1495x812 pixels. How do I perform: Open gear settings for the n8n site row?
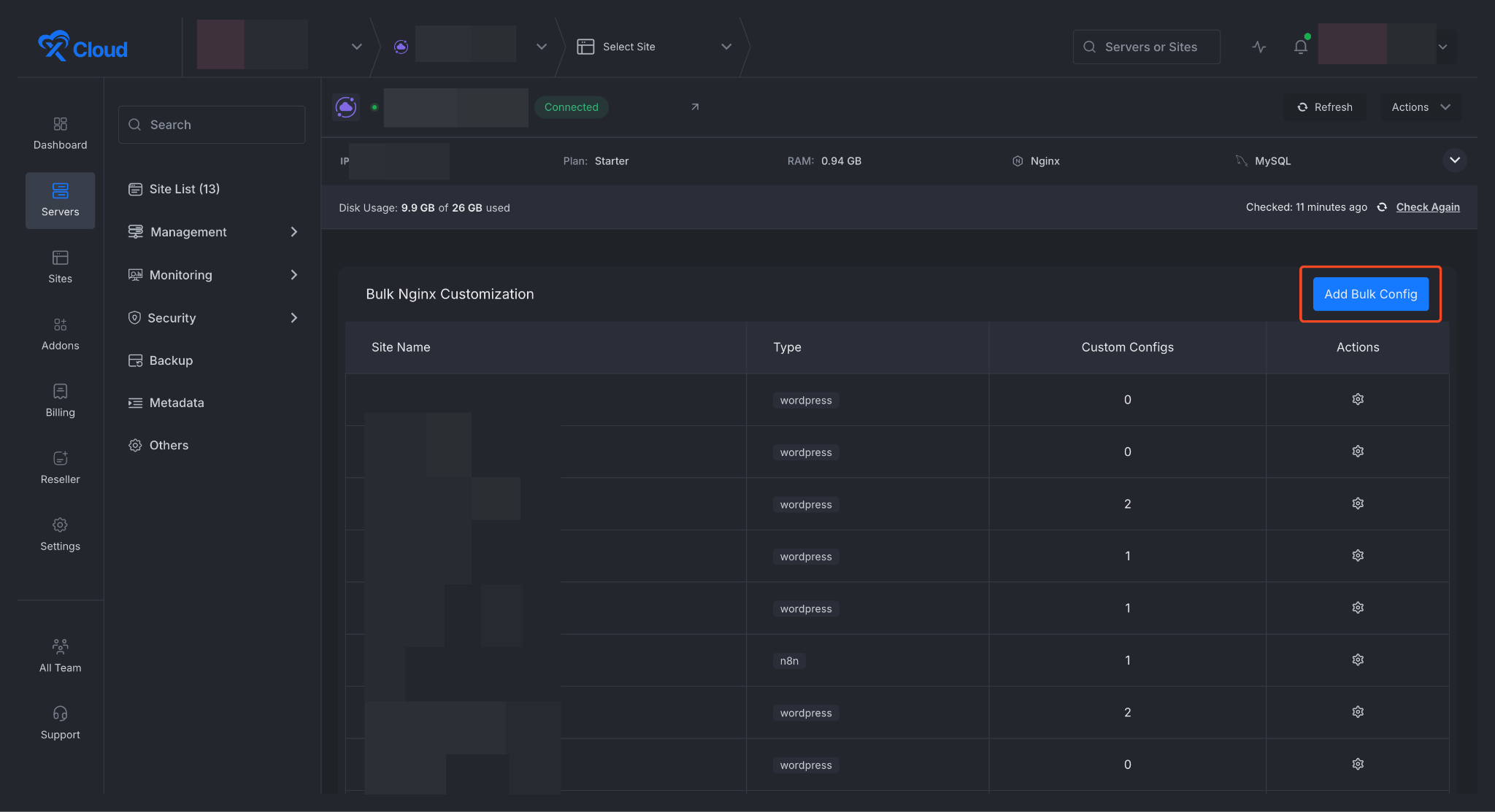[x=1357, y=659]
